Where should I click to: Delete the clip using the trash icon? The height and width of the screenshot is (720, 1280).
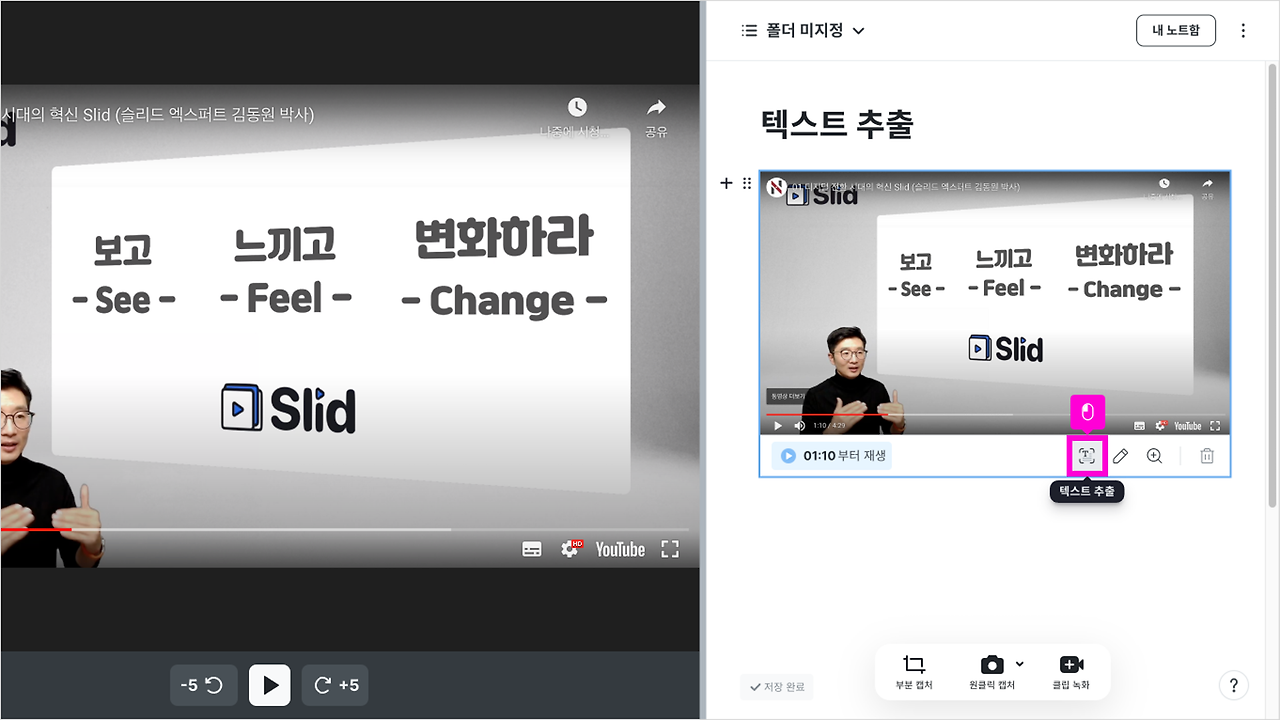point(1206,456)
